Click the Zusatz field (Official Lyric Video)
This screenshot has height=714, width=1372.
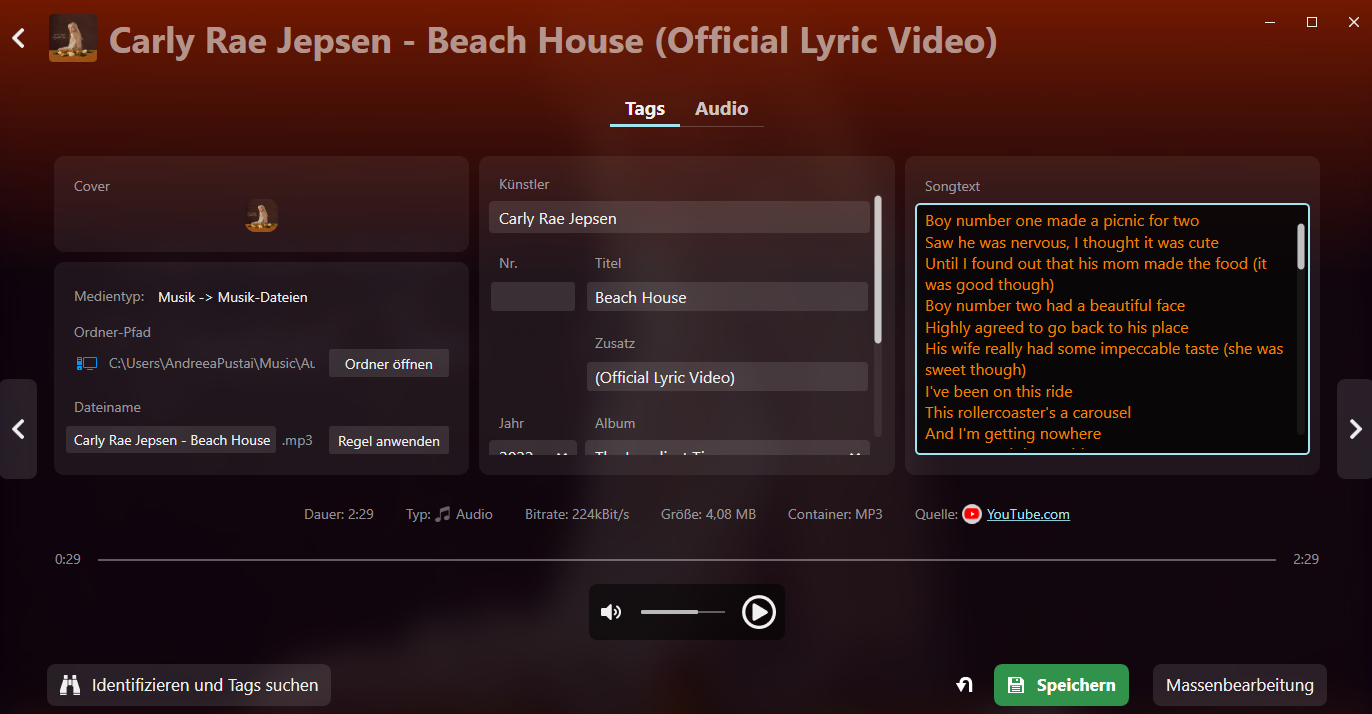click(x=727, y=377)
